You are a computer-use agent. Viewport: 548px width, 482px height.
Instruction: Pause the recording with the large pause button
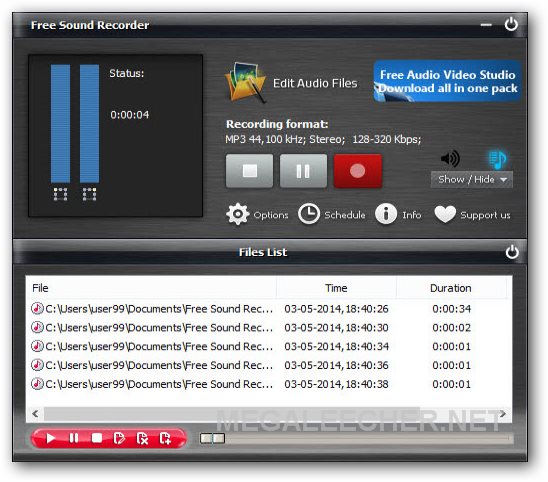click(x=303, y=171)
